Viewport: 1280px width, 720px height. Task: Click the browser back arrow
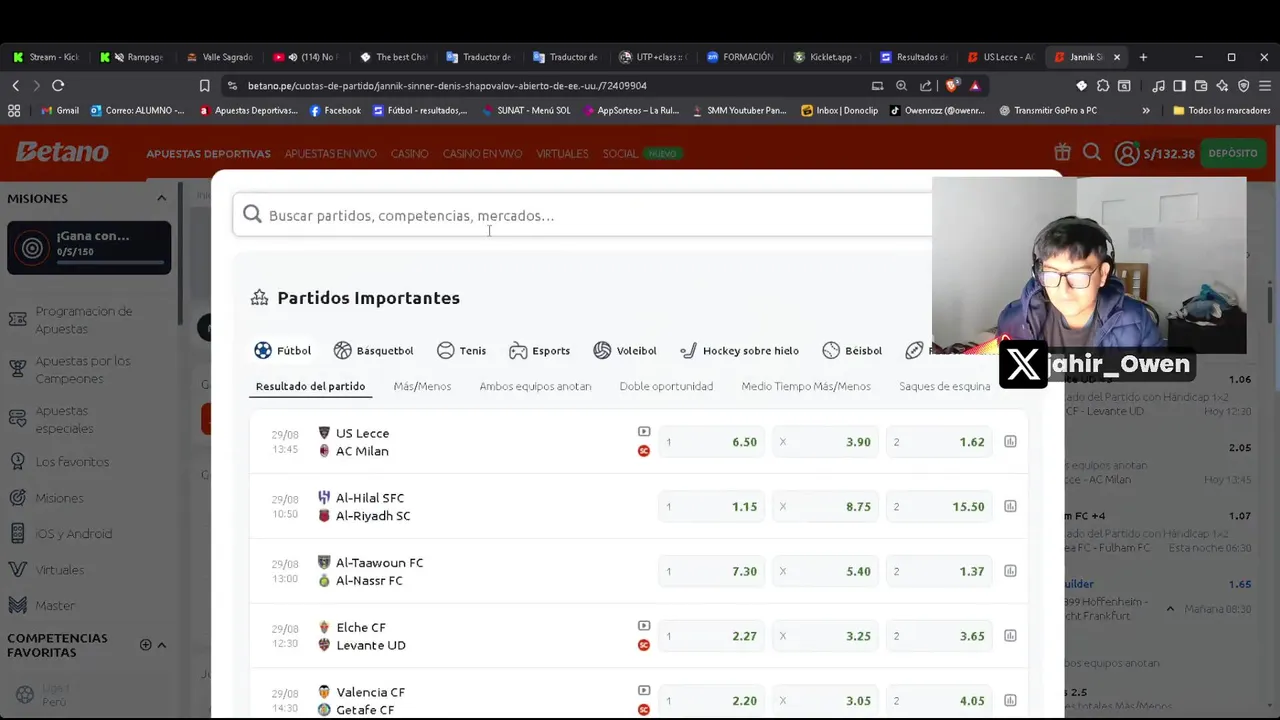click(15, 86)
